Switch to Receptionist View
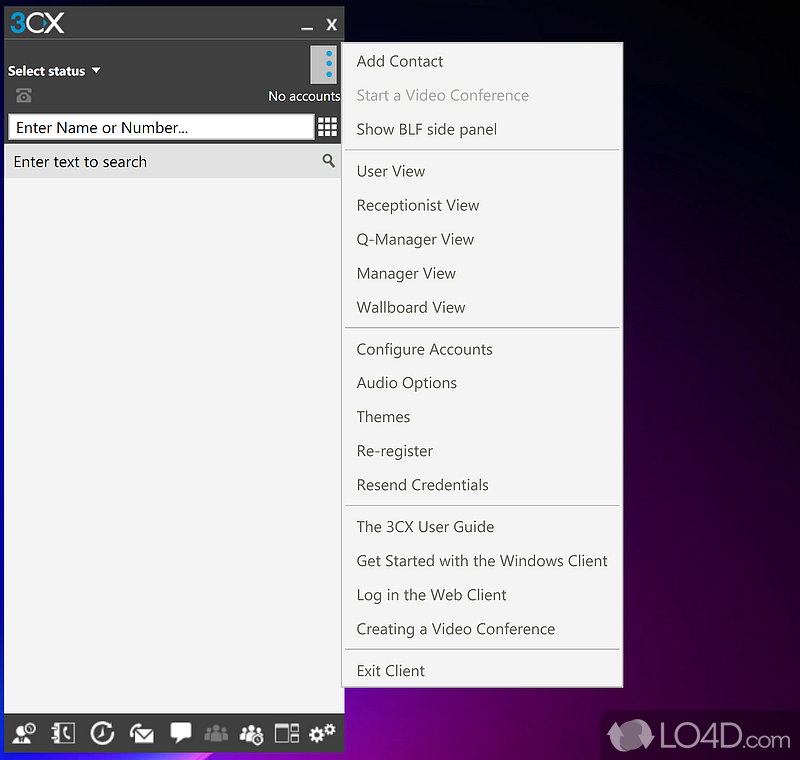This screenshot has height=760, width=800. (x=418, y=205)
